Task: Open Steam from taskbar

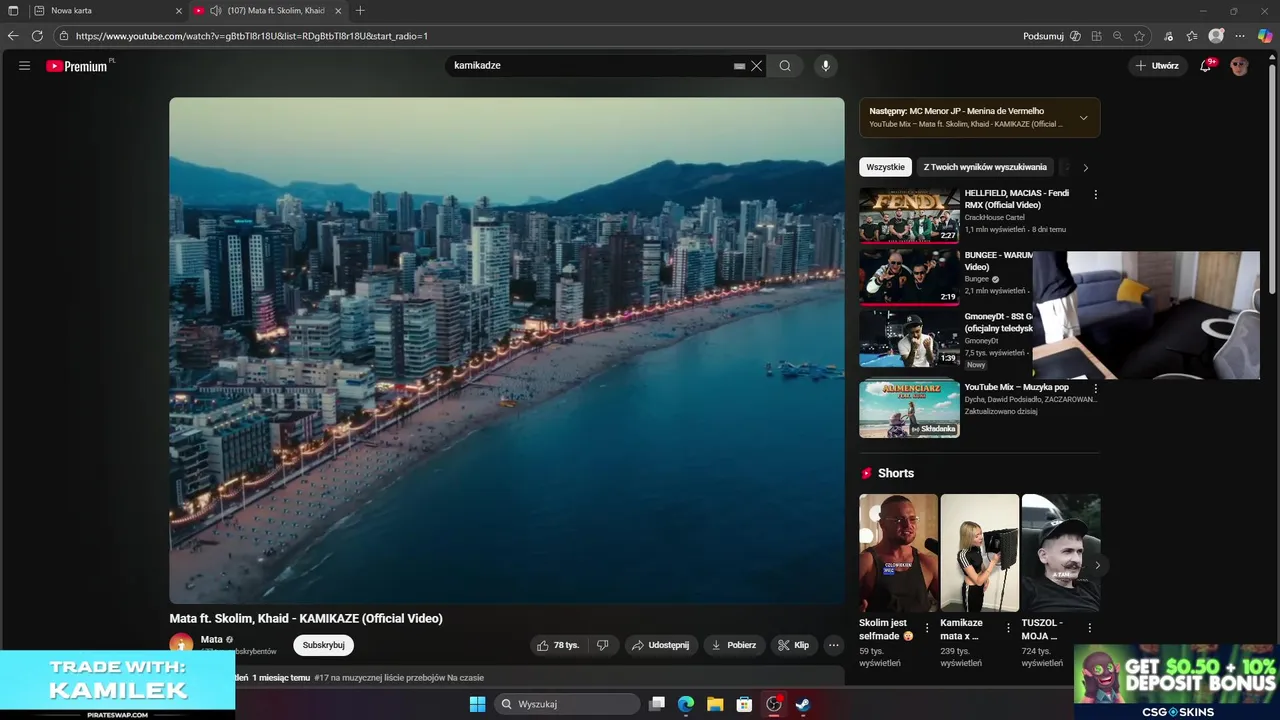Action: [x=802, y=704]
